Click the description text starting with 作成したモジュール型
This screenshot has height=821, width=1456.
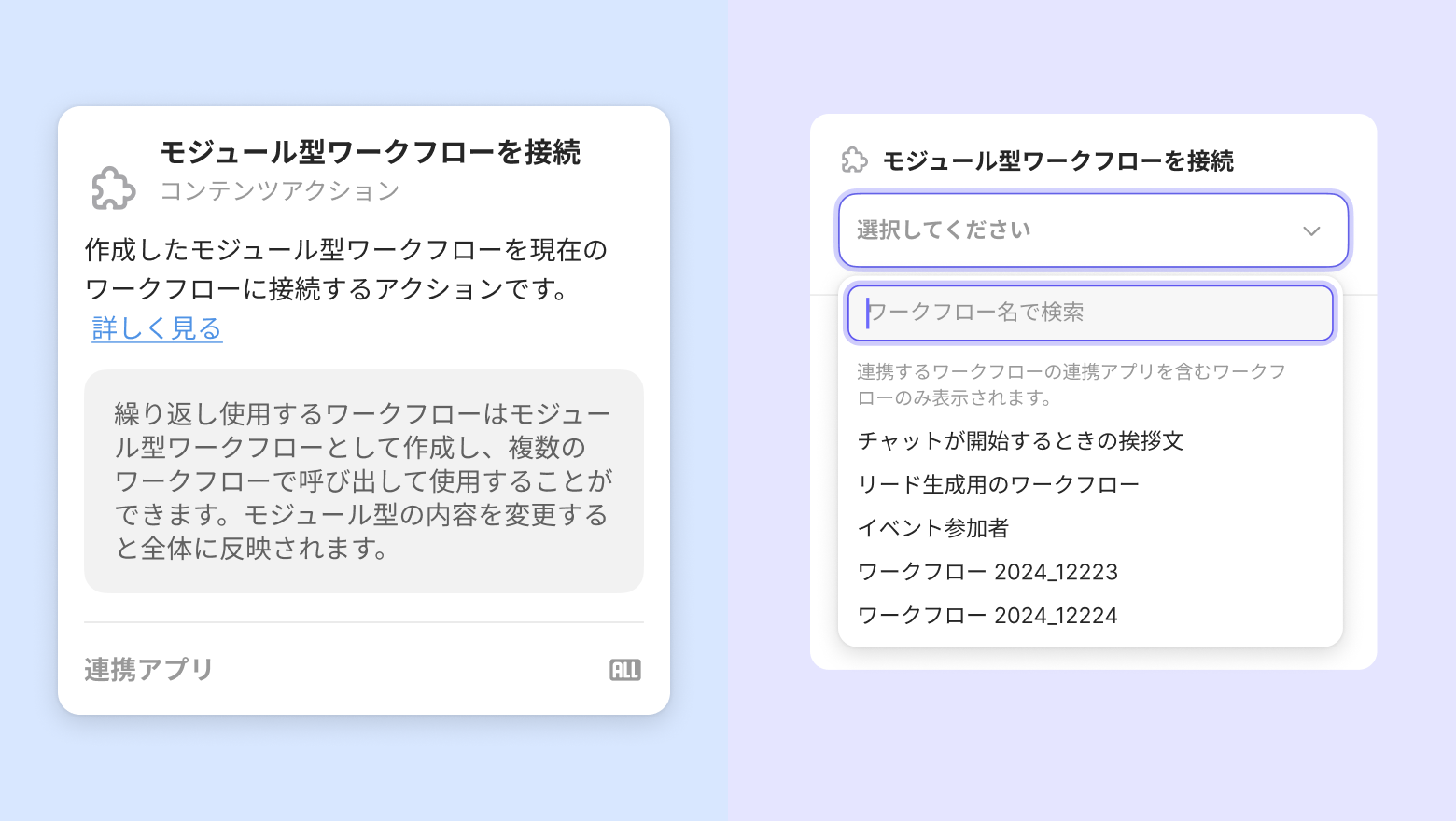345,270
